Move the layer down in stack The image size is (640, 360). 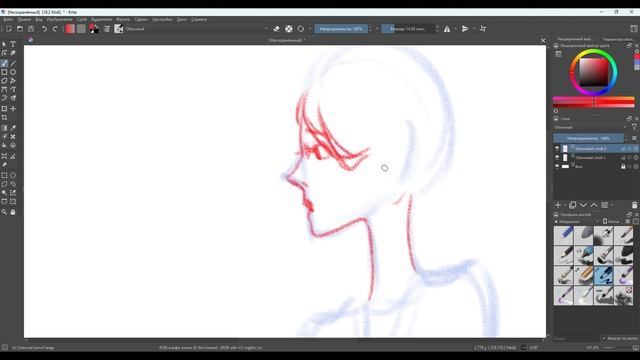tap(583, 205)
